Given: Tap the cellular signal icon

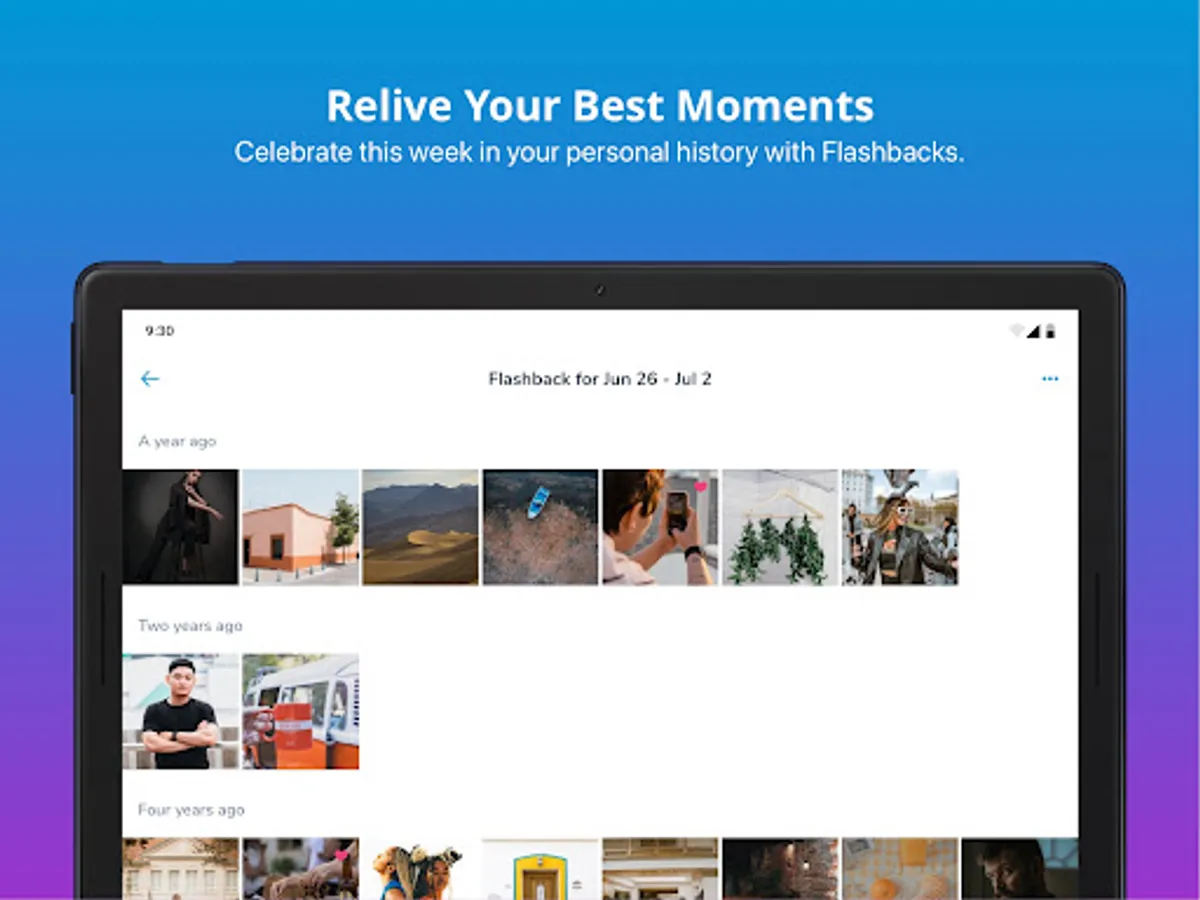Looking at the screenshot, I should coord(1034,331).
